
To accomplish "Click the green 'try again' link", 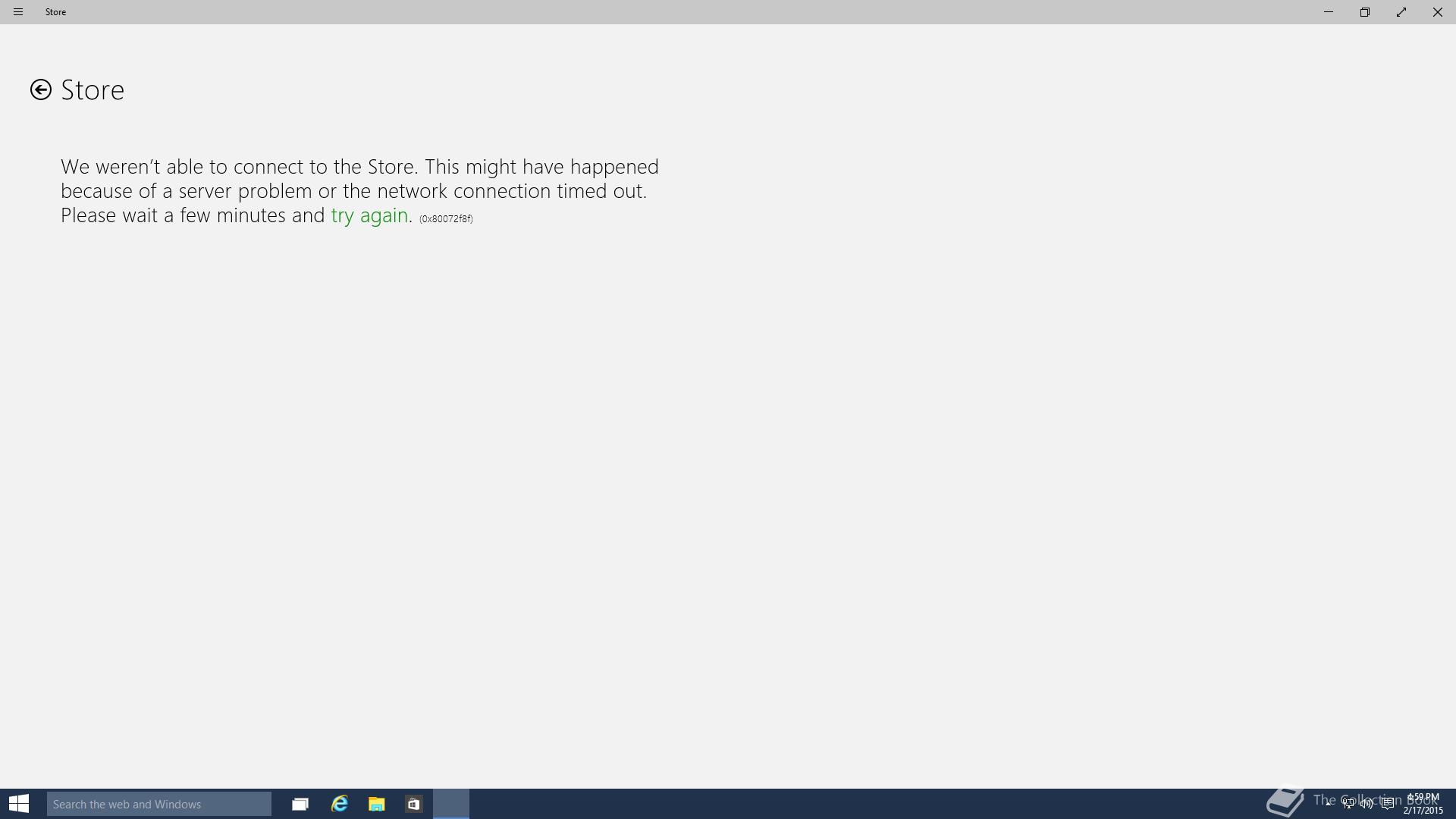I will (x=369, y=215).
